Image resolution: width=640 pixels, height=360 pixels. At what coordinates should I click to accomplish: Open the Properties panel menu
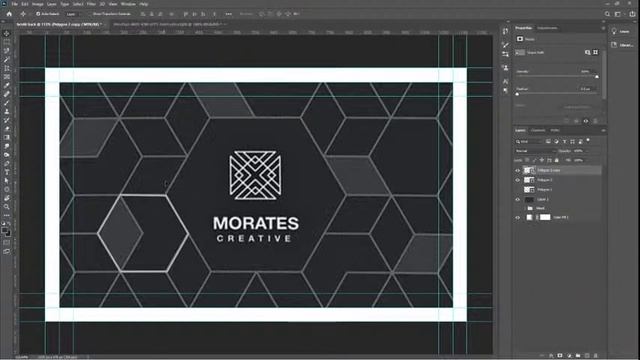pos(603,28)
